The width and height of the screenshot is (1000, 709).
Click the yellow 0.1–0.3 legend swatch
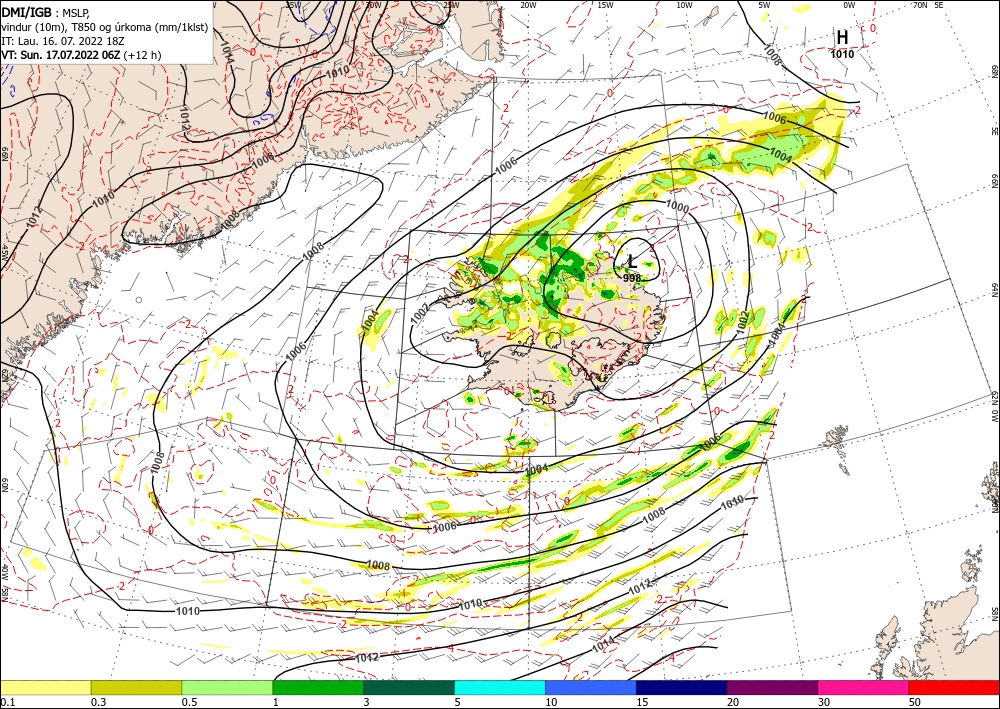[x=46, y=687]
